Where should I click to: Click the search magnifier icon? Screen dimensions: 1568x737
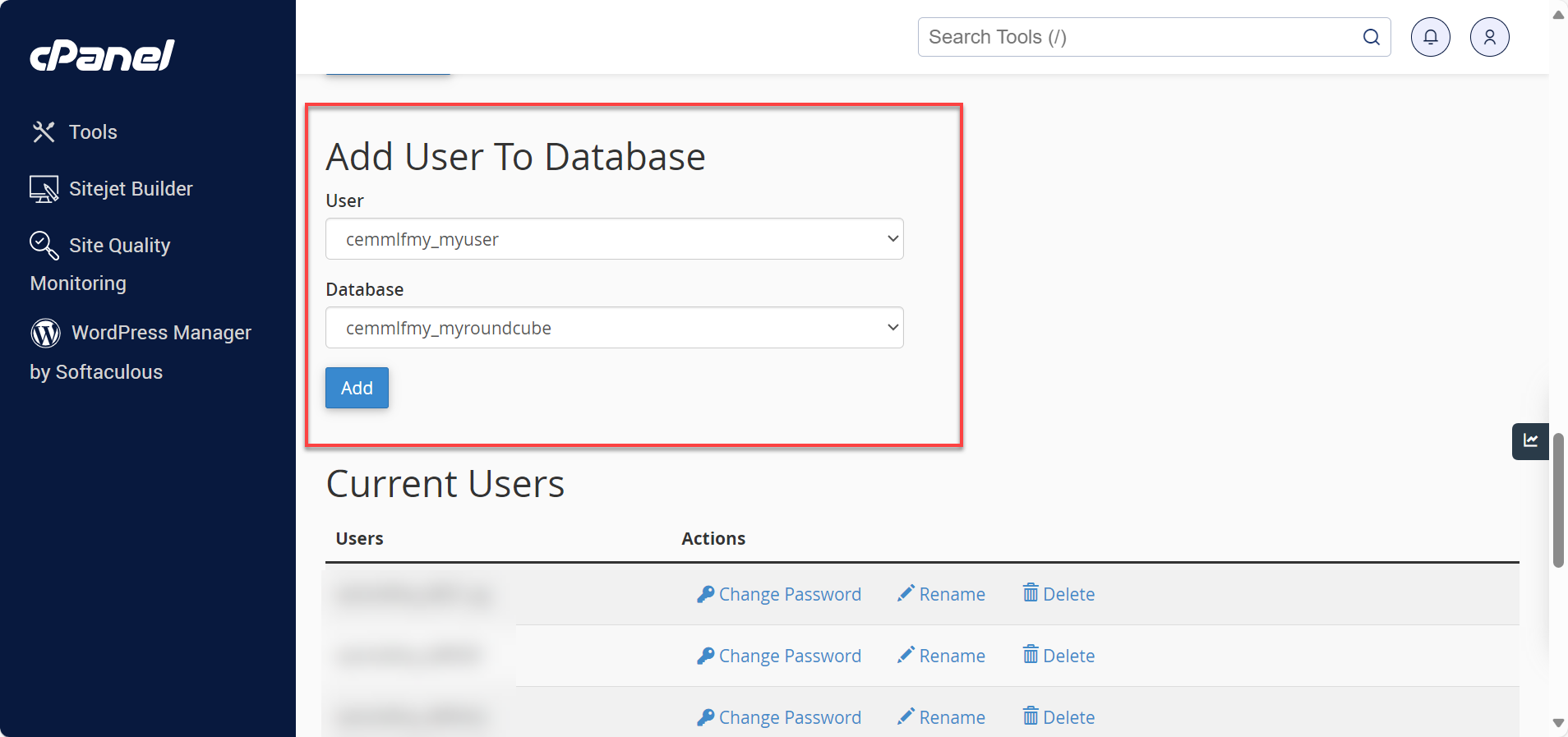click(1372, 37)
